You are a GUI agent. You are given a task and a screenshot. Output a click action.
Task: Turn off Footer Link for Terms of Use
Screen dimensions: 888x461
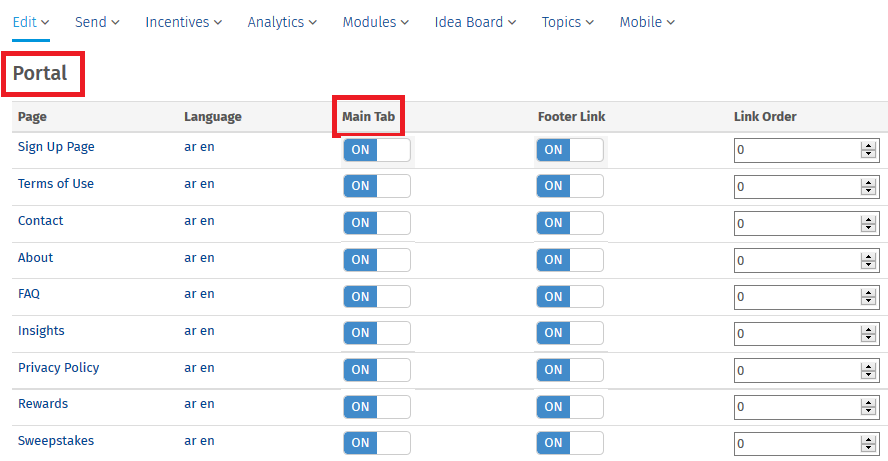(570, 186)
